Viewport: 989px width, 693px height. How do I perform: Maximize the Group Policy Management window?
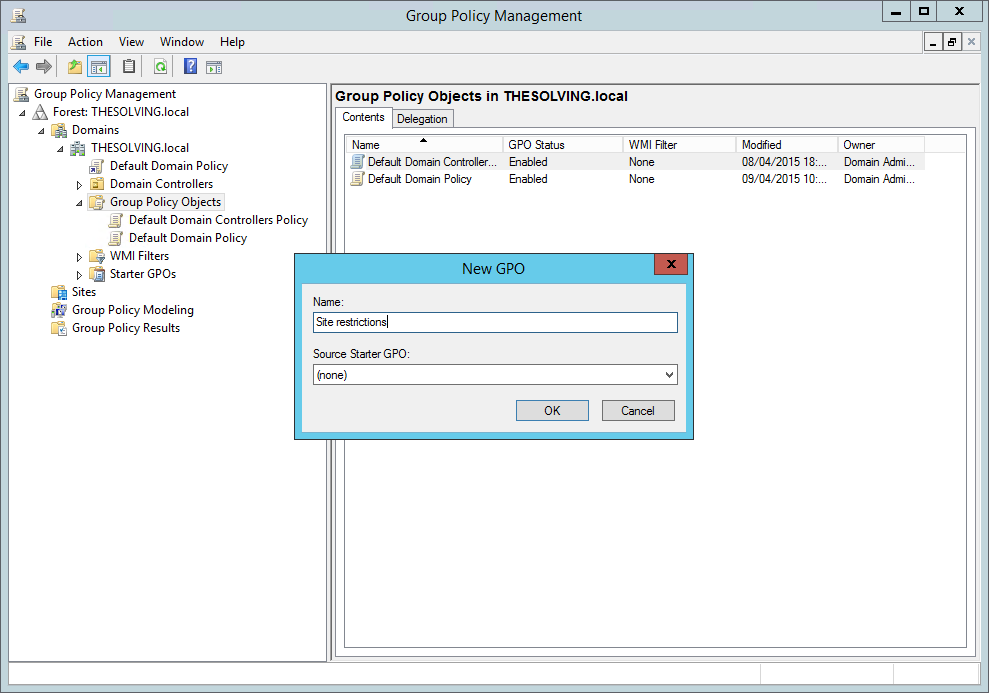[924, 11]
